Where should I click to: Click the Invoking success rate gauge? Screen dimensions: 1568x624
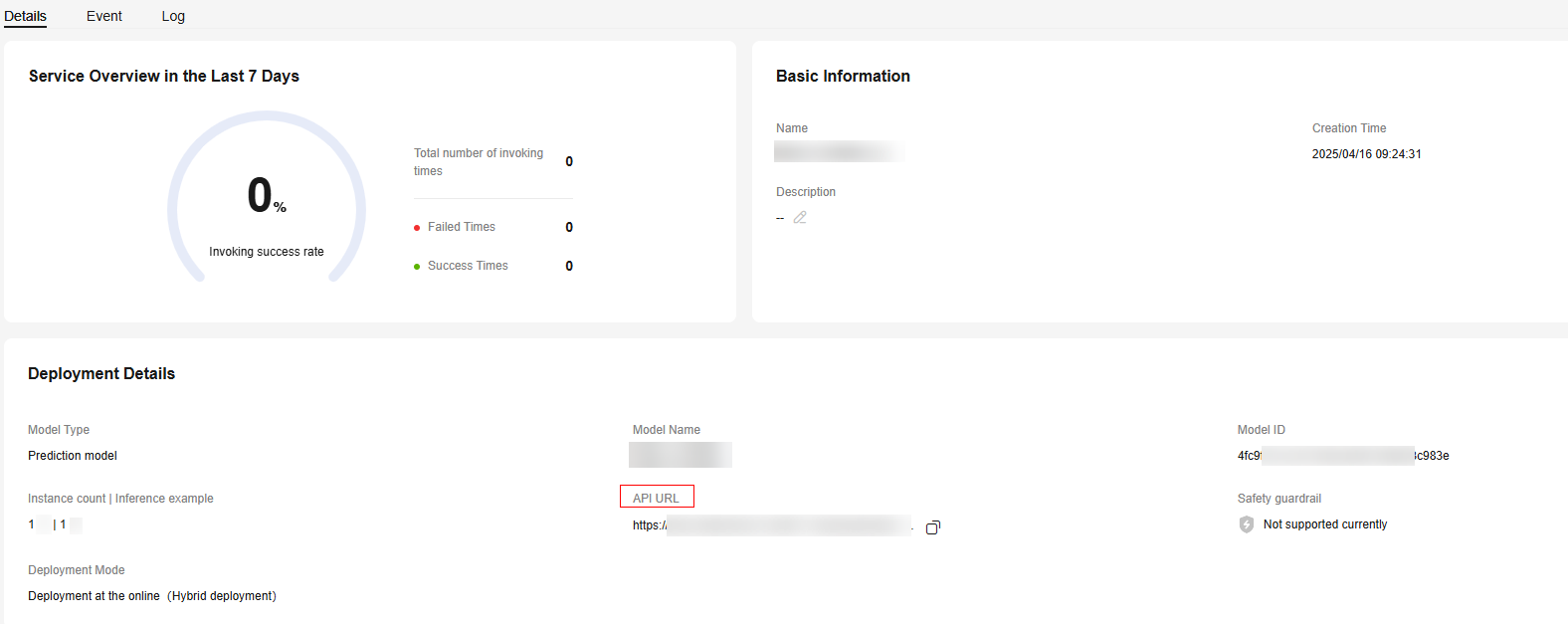[266, 199]
